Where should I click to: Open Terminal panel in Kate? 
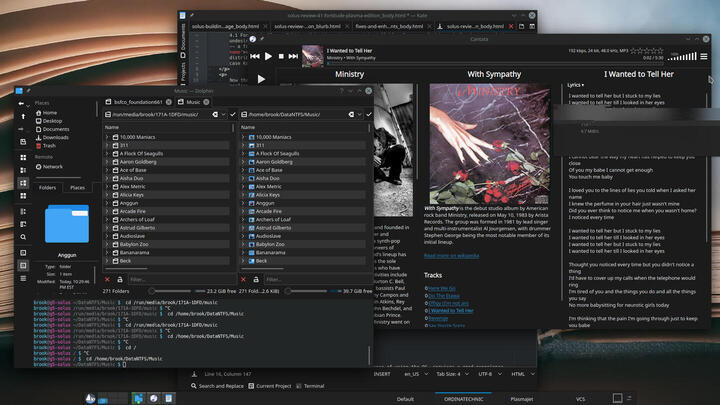click(310, 386)
